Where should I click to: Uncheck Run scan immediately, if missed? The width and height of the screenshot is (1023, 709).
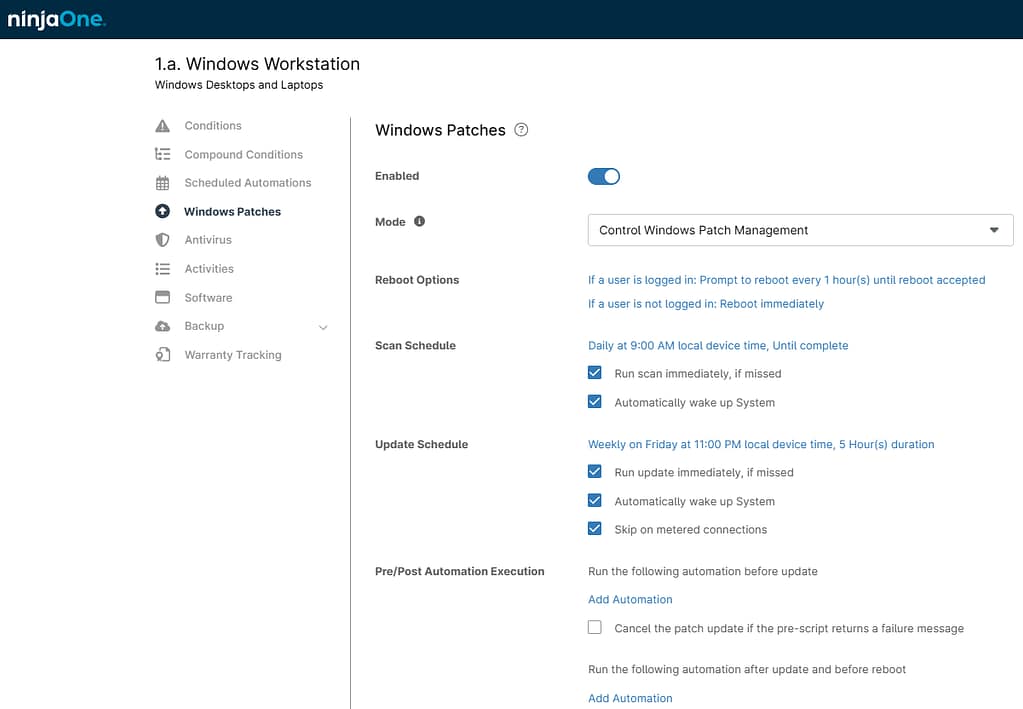pos(594,372)
